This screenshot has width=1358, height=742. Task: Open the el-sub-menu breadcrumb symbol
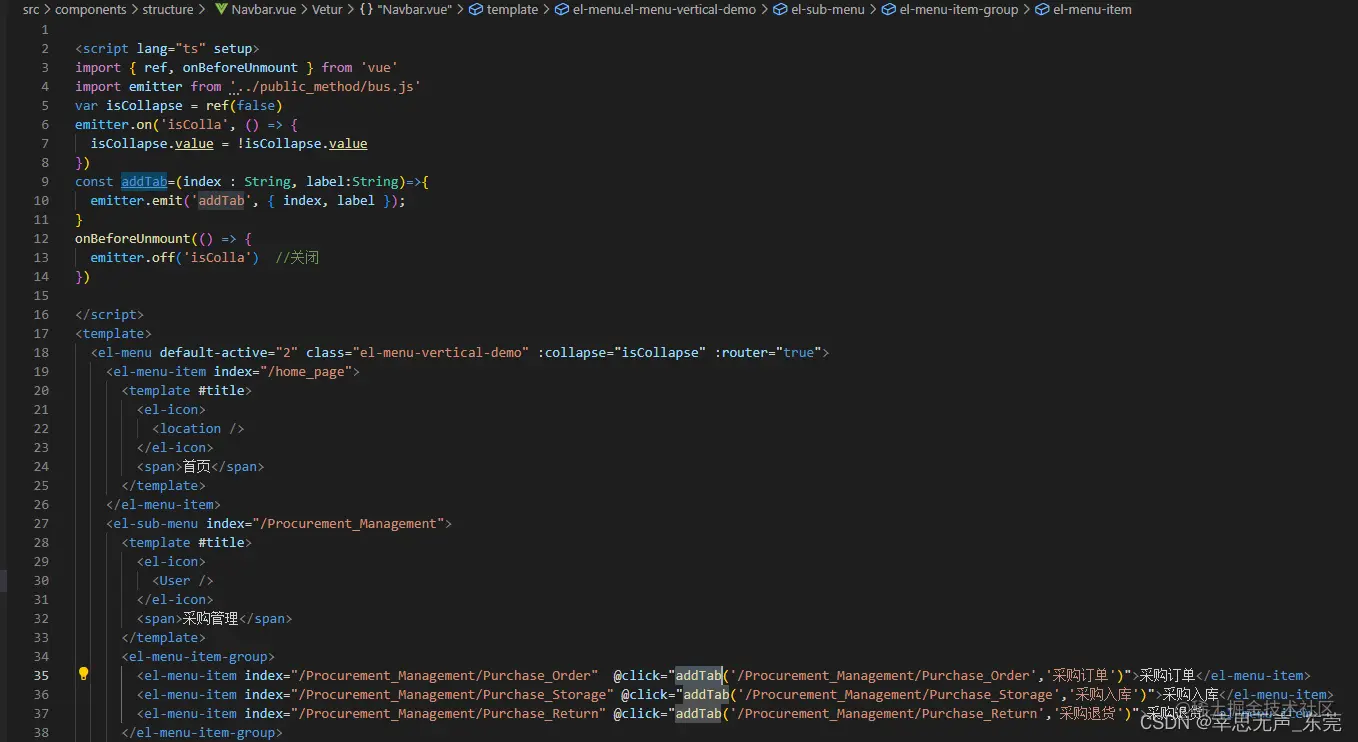pyautogui.click(x=820, y=9)
